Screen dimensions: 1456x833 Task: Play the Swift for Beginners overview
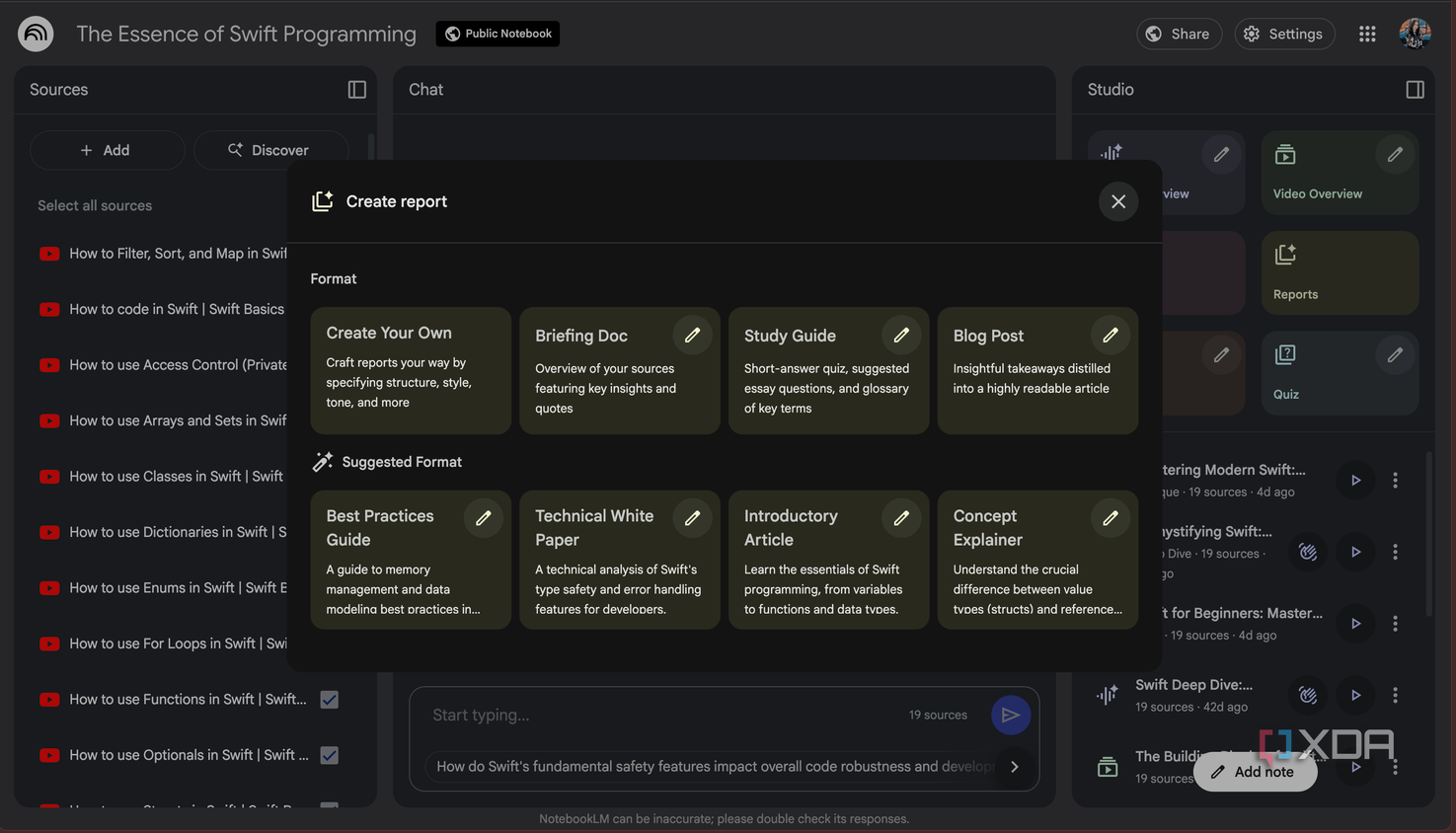[1355, 624]
